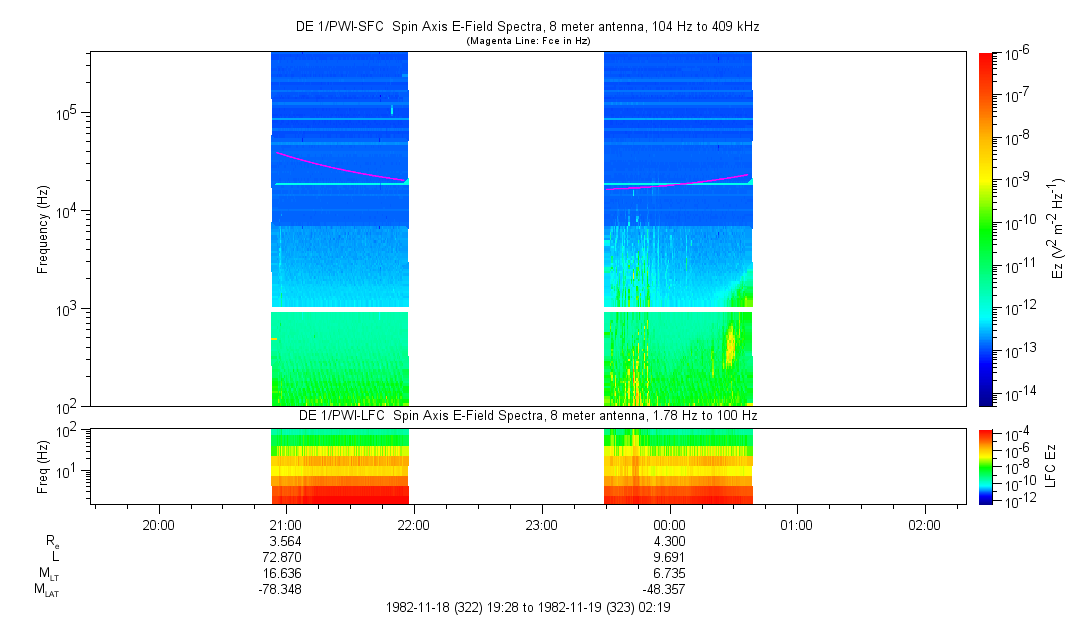This screenshot has height=620, width=1083.
Task: Click the red low-frequency band first pass
Action: coord(341,495)
